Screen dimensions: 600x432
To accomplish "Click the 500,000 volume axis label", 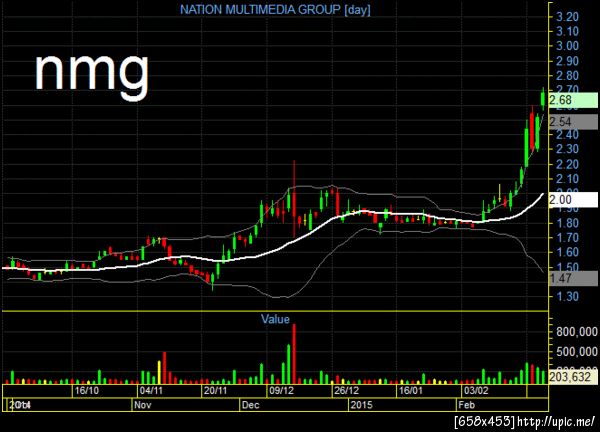I will (577, 351).
